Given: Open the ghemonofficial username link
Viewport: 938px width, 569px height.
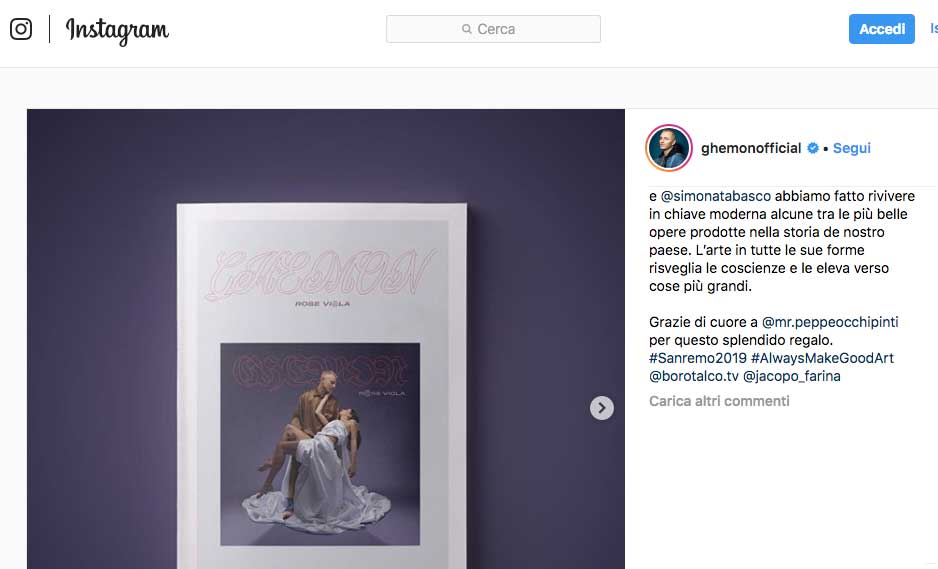Looking at the screenshot, I should pos(751,148).
